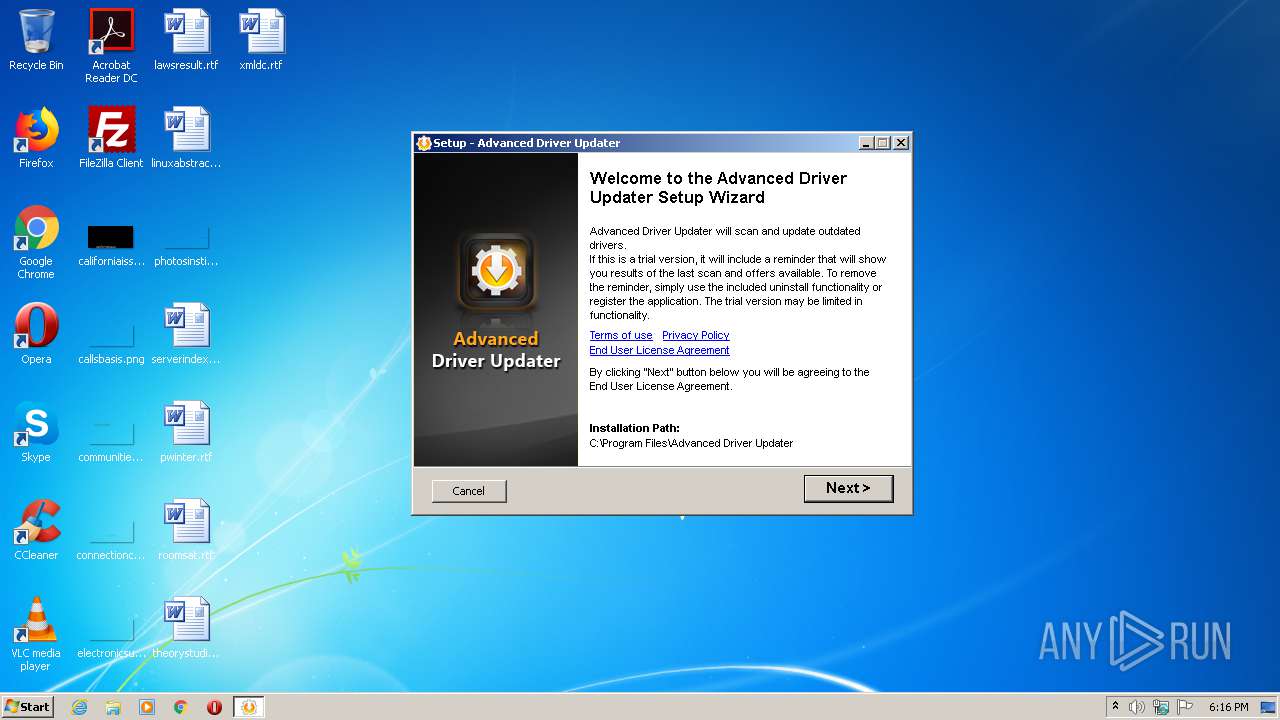Image resolution: width=1280 pixels, height=720 pixels.
Task: Click the installation path text
Action: tap(691, 443)
